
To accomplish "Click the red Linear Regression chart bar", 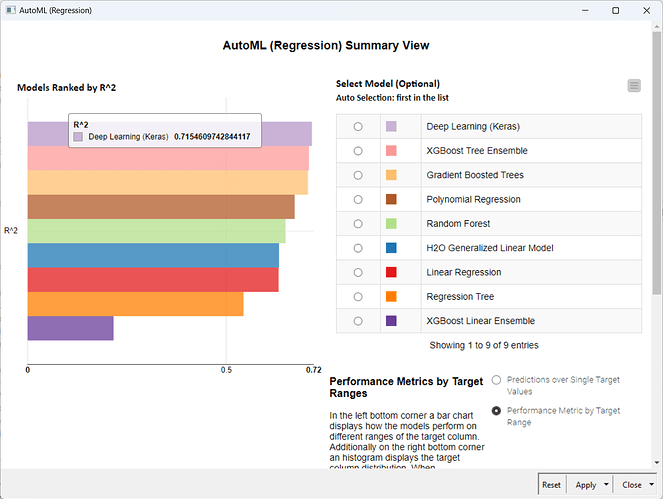I will 152,280.
